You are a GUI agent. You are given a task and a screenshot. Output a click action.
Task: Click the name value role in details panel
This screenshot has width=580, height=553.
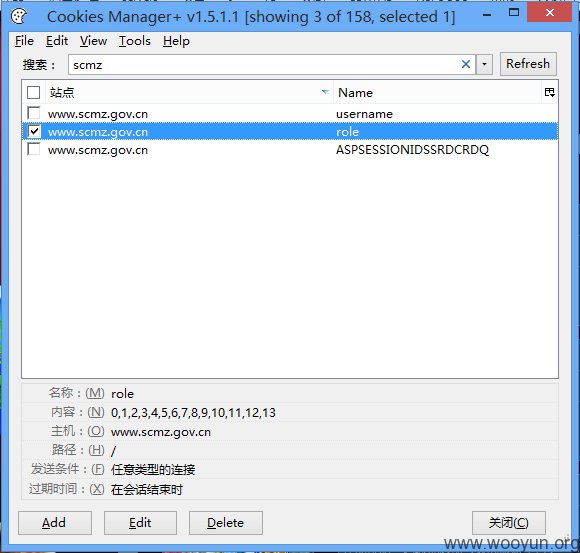(x=122, y=393)
